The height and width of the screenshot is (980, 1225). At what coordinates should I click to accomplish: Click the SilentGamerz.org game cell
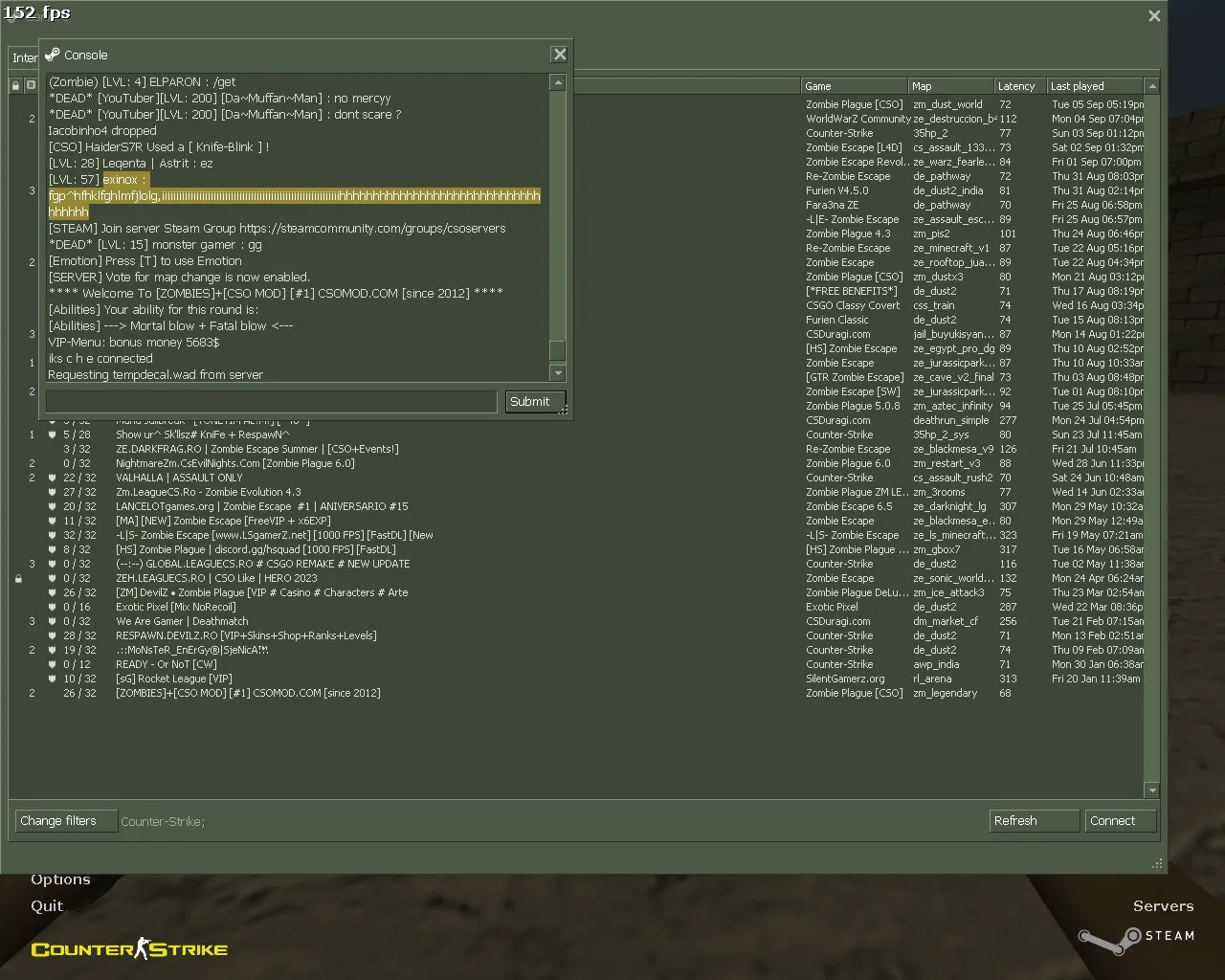pyautogui.click(x=845, y=679)
